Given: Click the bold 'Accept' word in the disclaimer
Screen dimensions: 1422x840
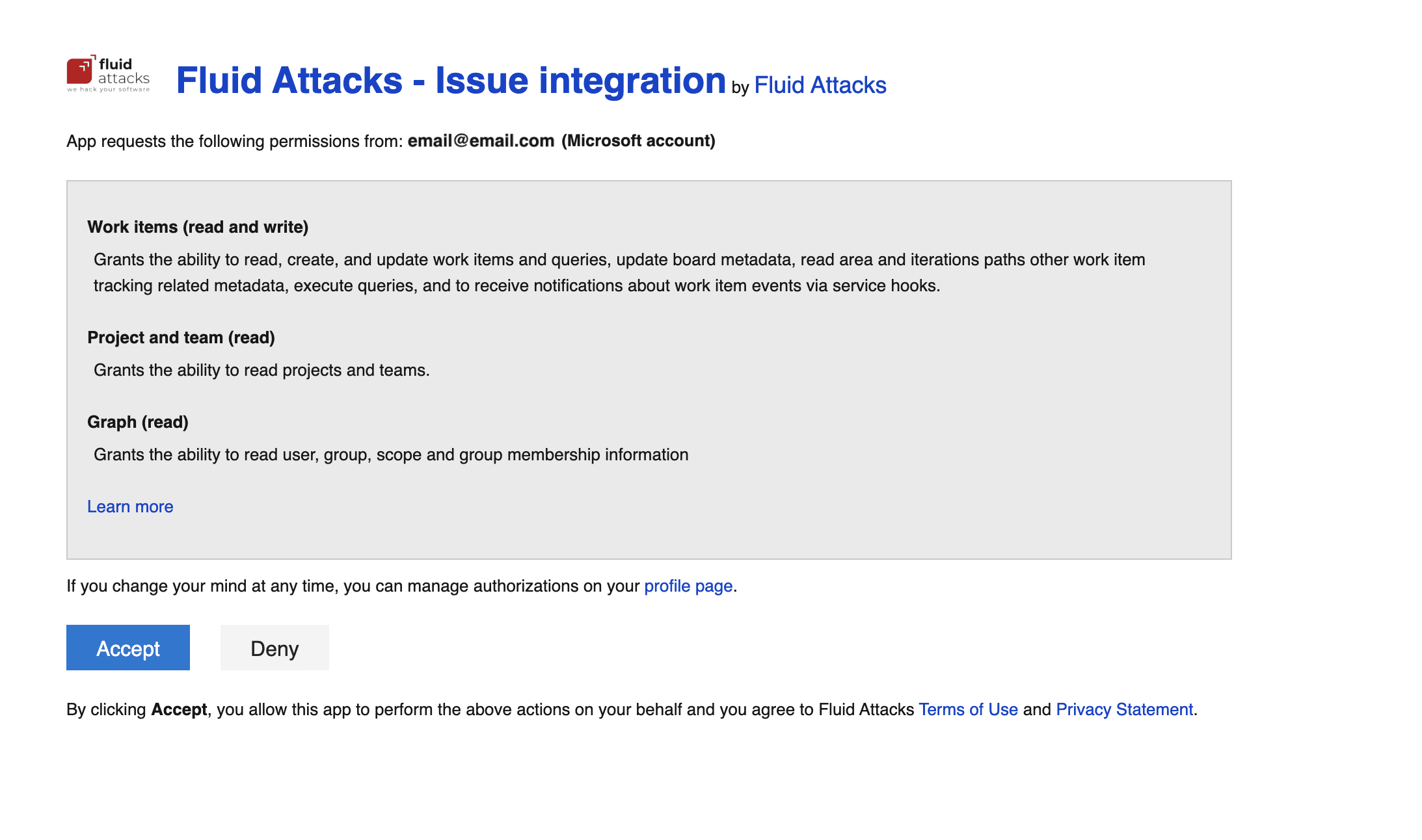Looking at the screenshot, I should click(179, 709).
